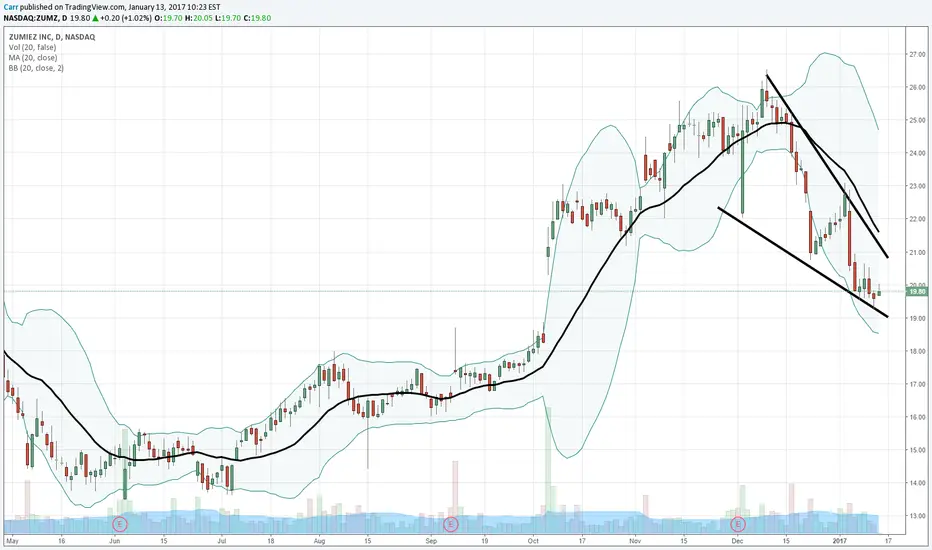
Task: Click the NASDAQ:ZUMZ symbol text in header
Action: tap(29, 18)
